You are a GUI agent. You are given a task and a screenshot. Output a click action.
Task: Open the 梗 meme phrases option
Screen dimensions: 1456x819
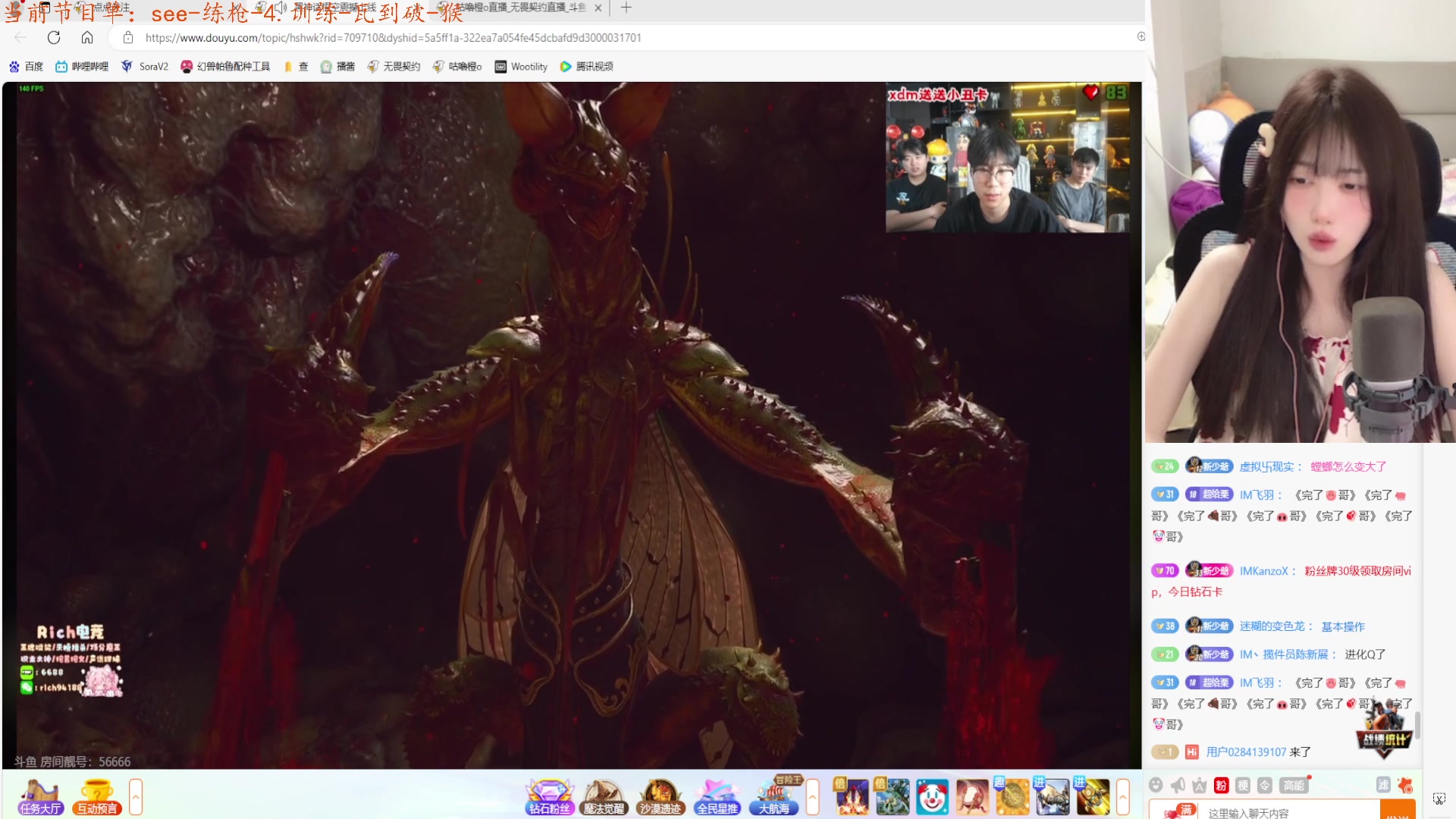coord(1243,785)
